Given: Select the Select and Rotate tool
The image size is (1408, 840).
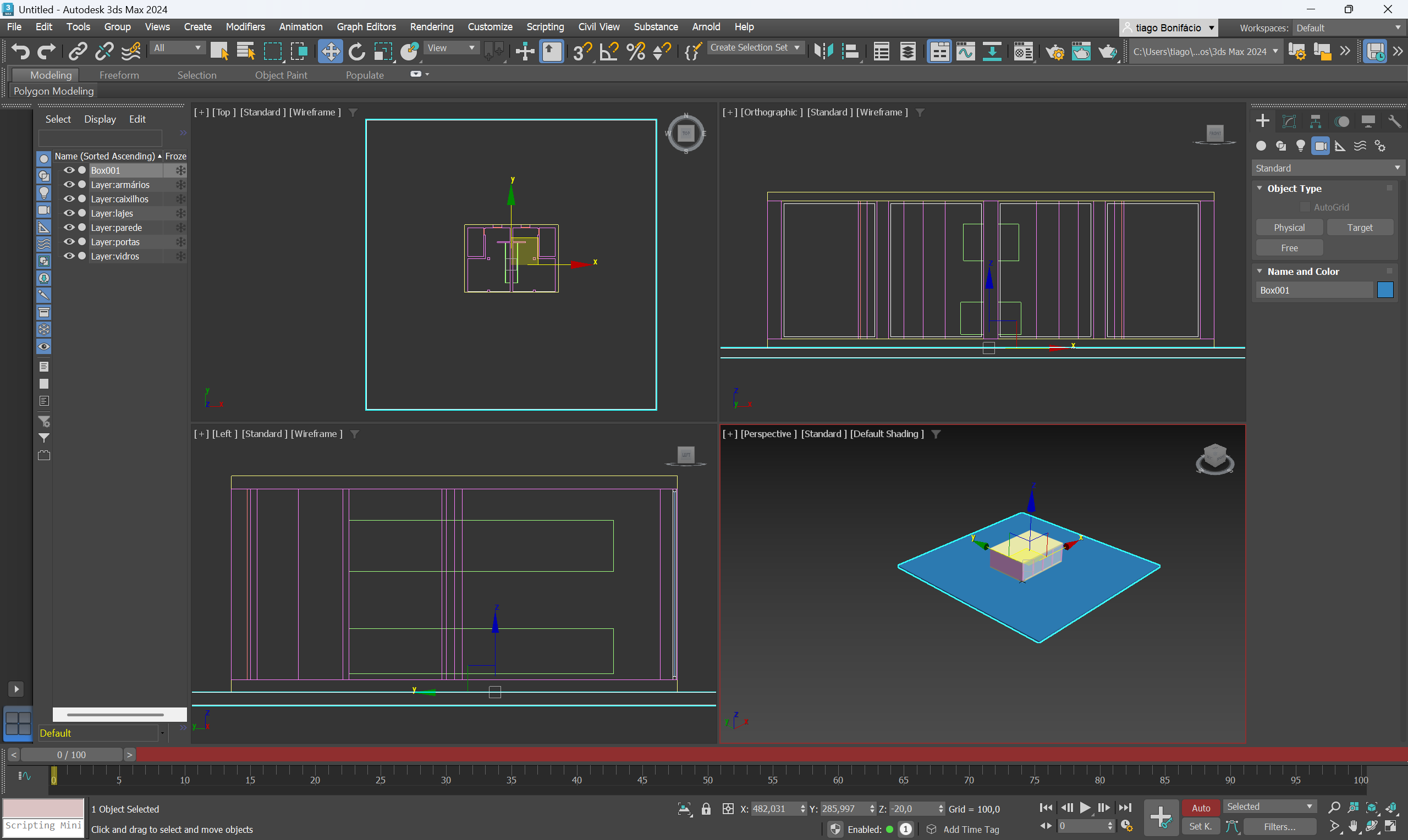Looking at the screenshot, I should 356,52.
